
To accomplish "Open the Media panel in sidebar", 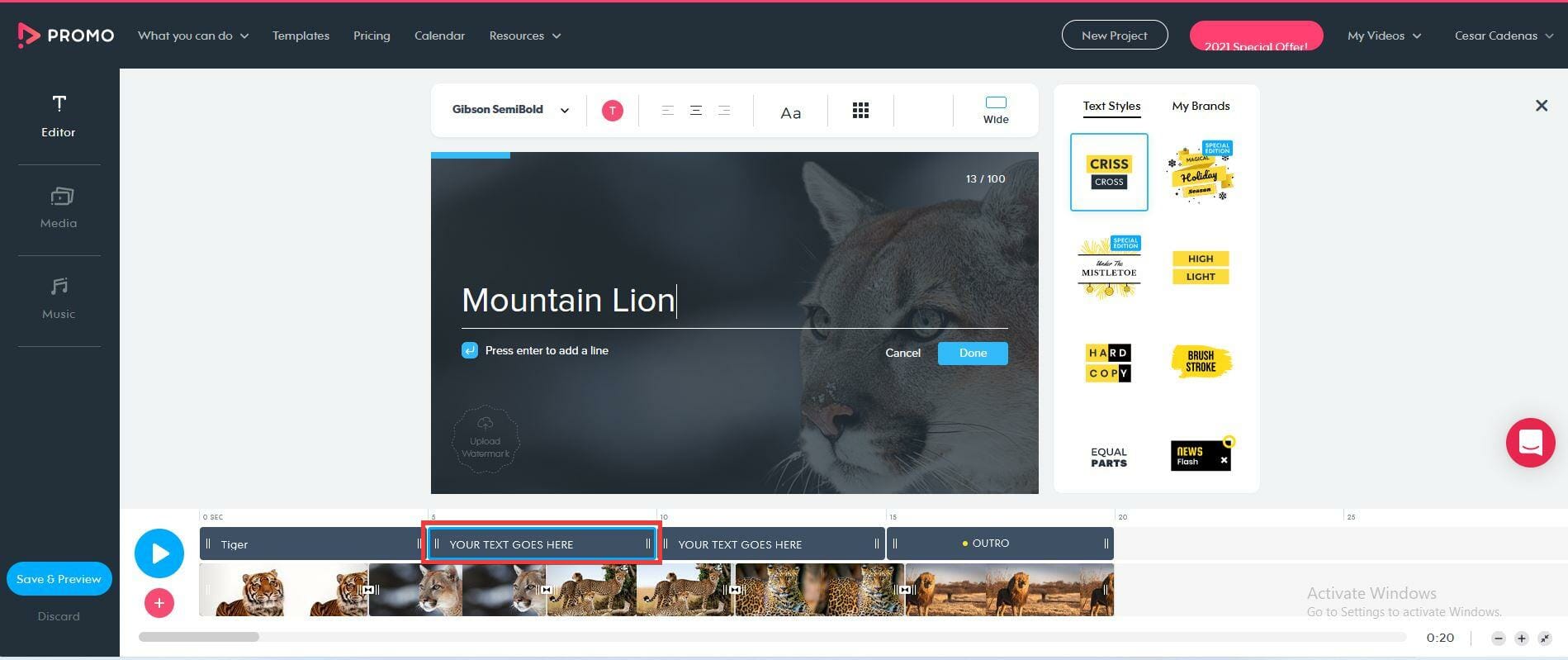I will 59,207.
